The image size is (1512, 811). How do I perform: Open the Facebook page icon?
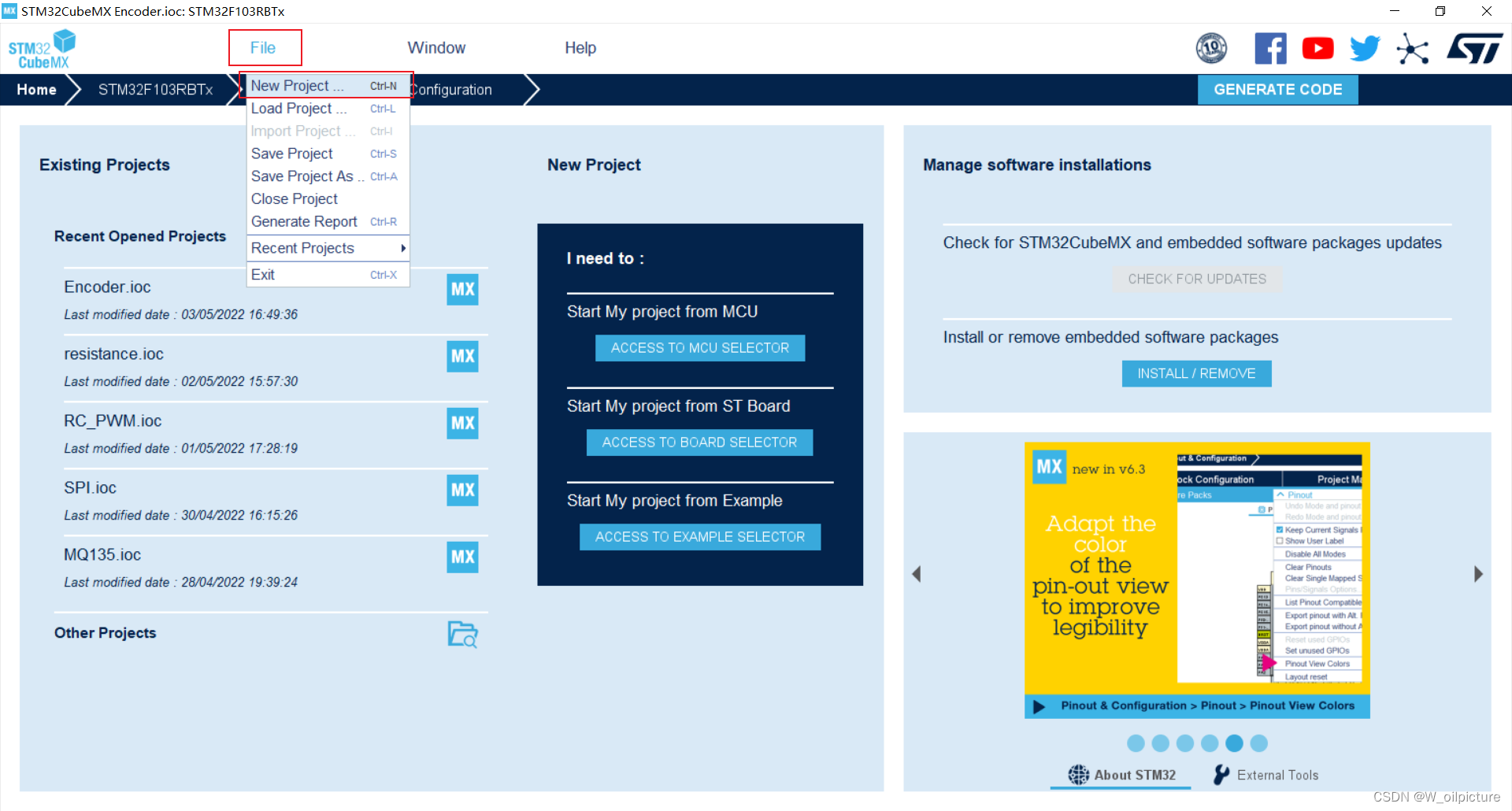1270,49
